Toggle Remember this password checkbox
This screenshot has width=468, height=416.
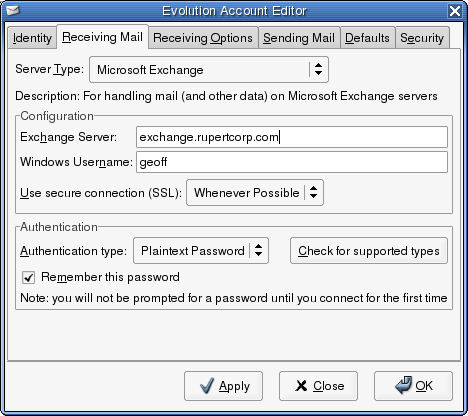click(x=28, y=277)
